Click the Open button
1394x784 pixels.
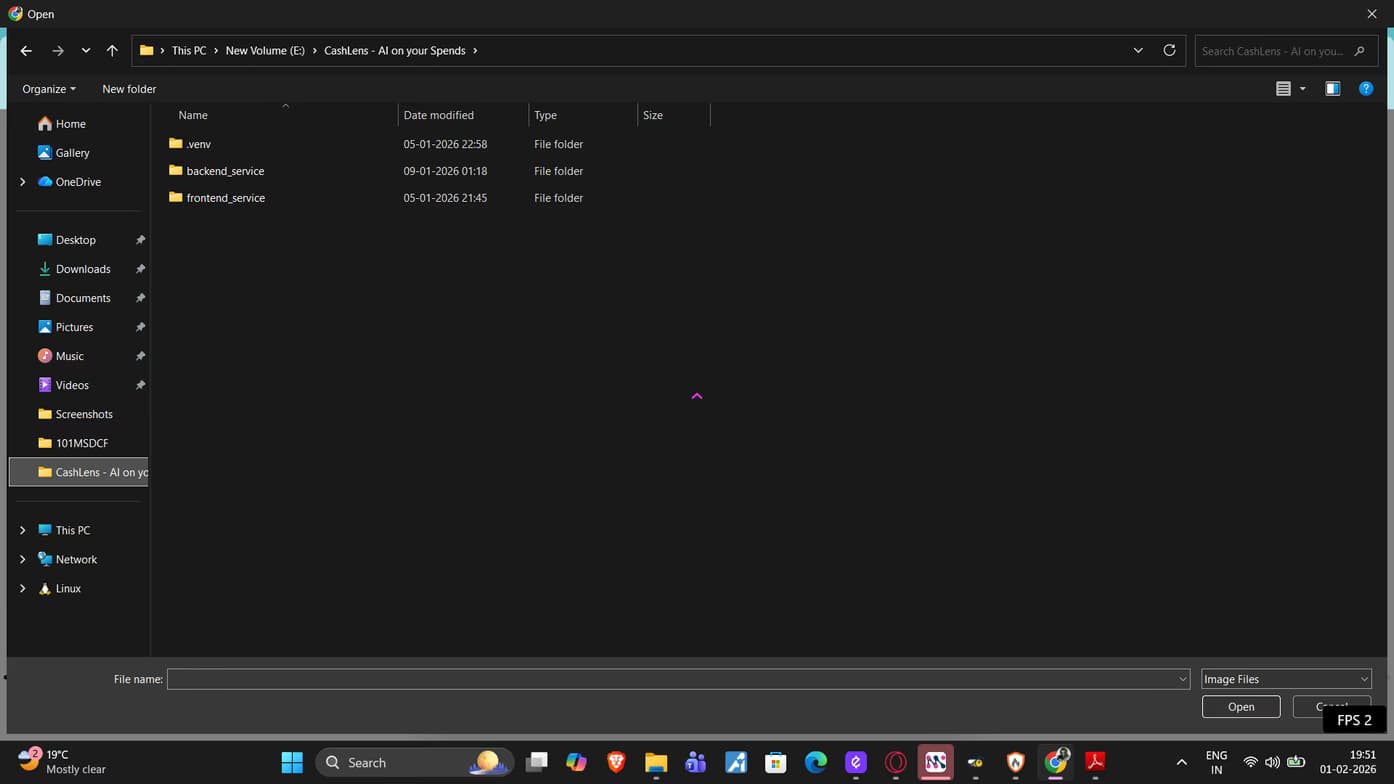click(x=1240, y=707)
